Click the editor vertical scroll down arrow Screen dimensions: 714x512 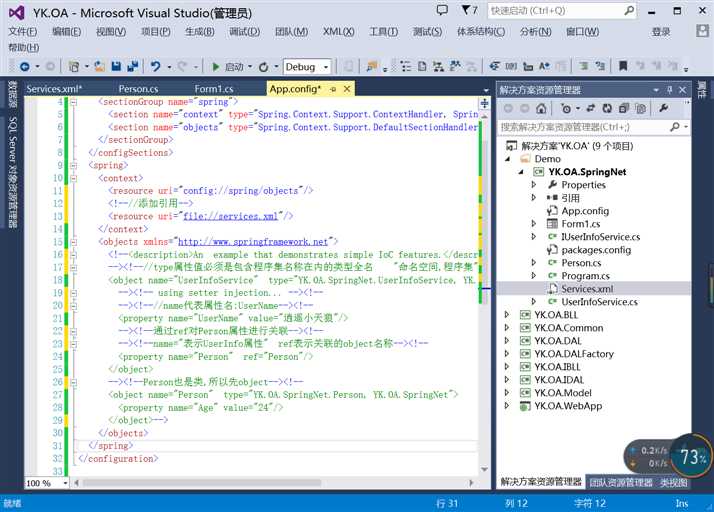pos(484,469)
